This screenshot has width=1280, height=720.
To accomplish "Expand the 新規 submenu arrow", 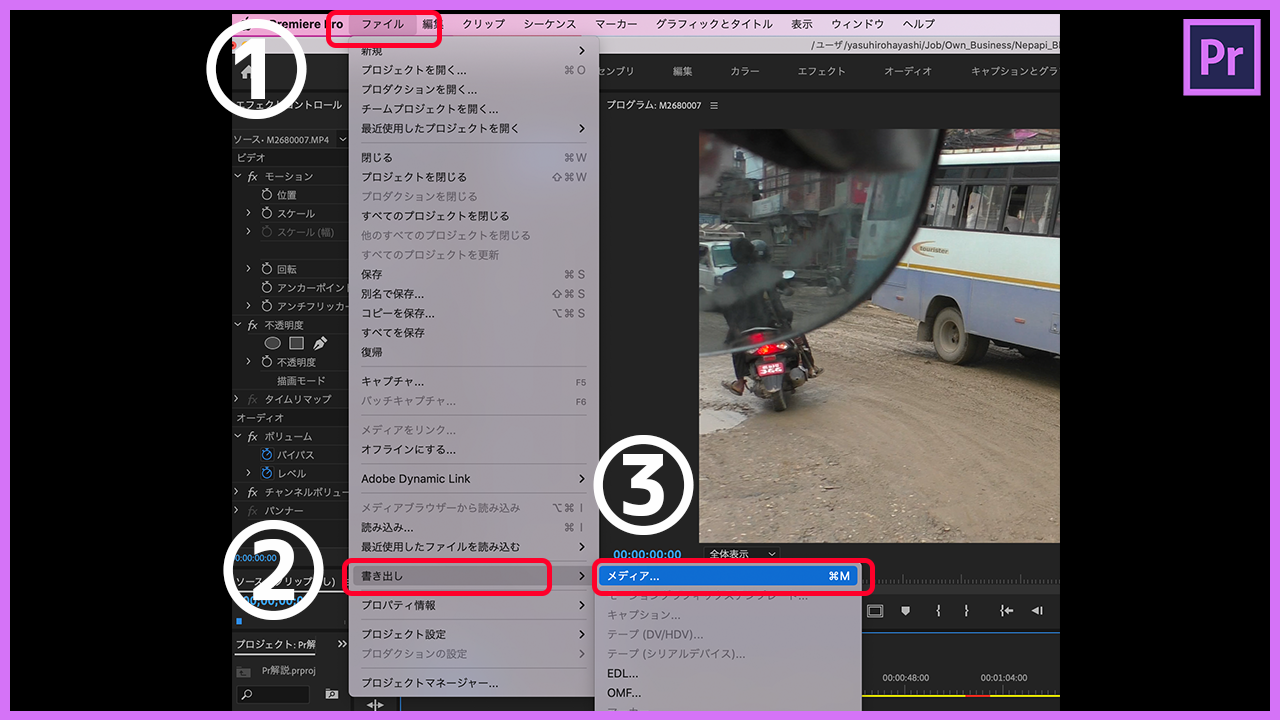I will [582, 51].
